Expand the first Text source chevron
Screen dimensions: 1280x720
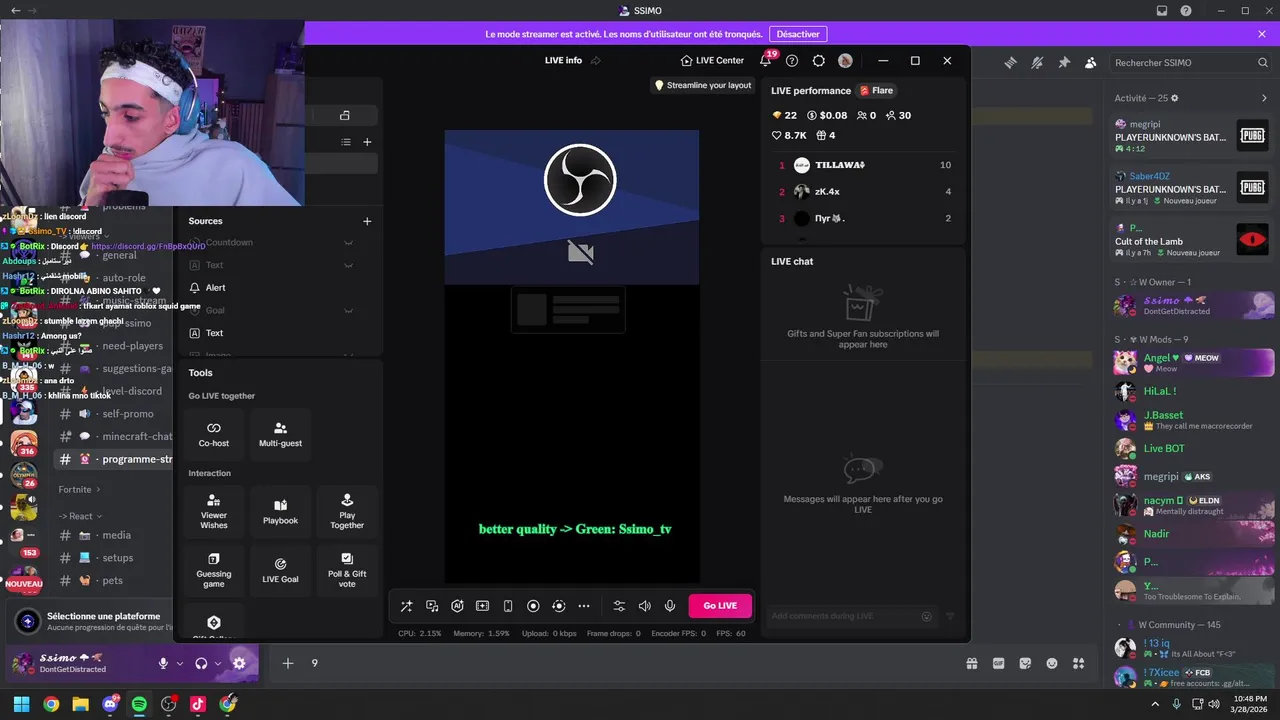coord(349,266)
